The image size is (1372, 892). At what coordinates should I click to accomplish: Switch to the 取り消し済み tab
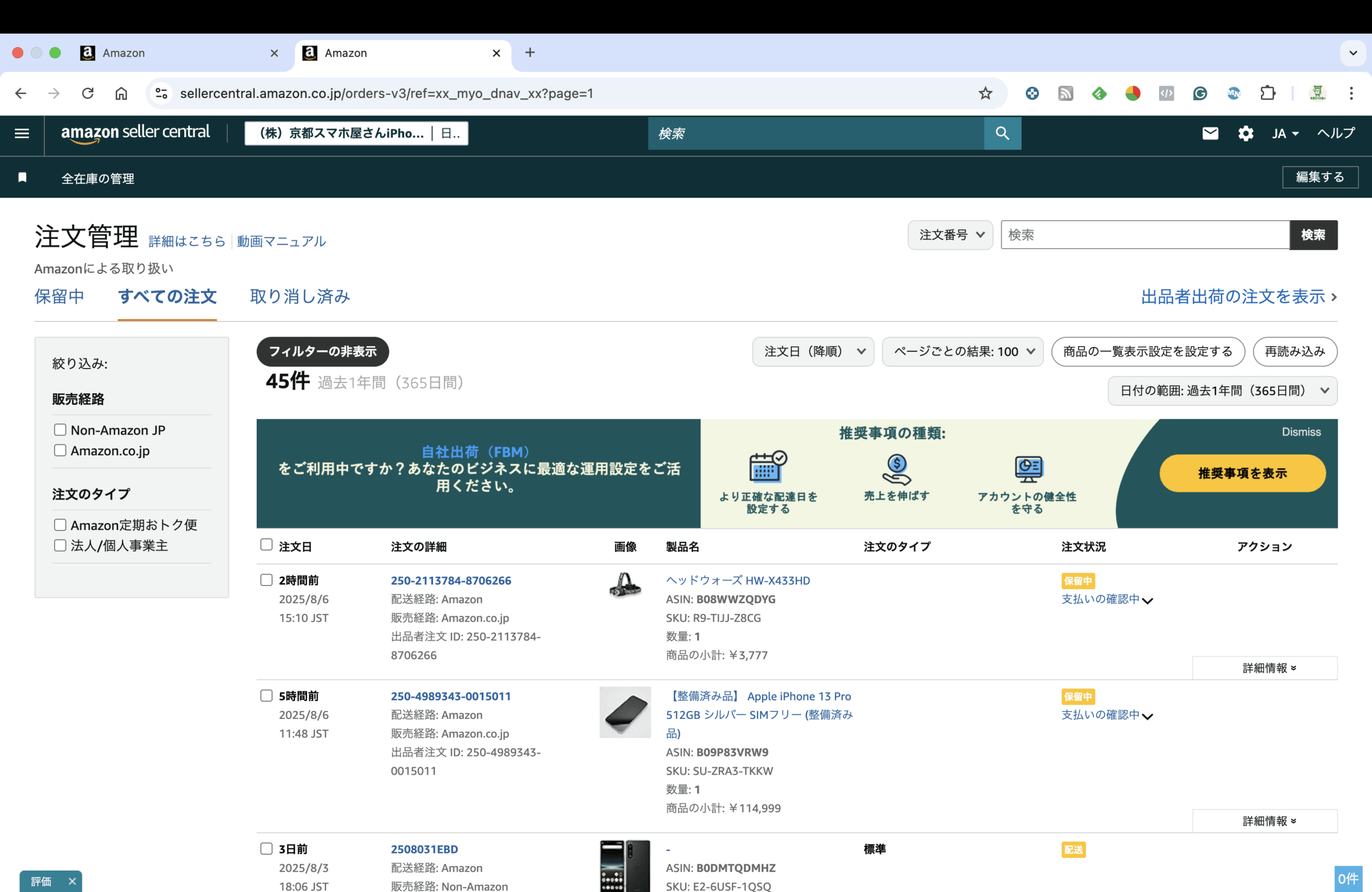(x=300, y=297)
